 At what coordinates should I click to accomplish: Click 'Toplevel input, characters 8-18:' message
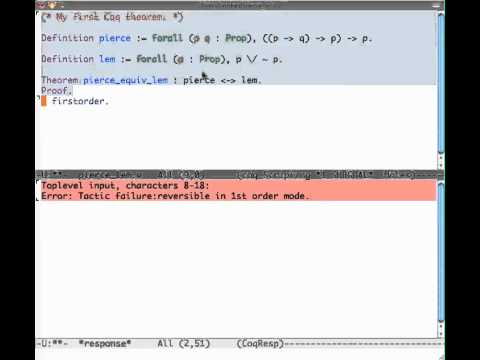[x=125, y=185]
